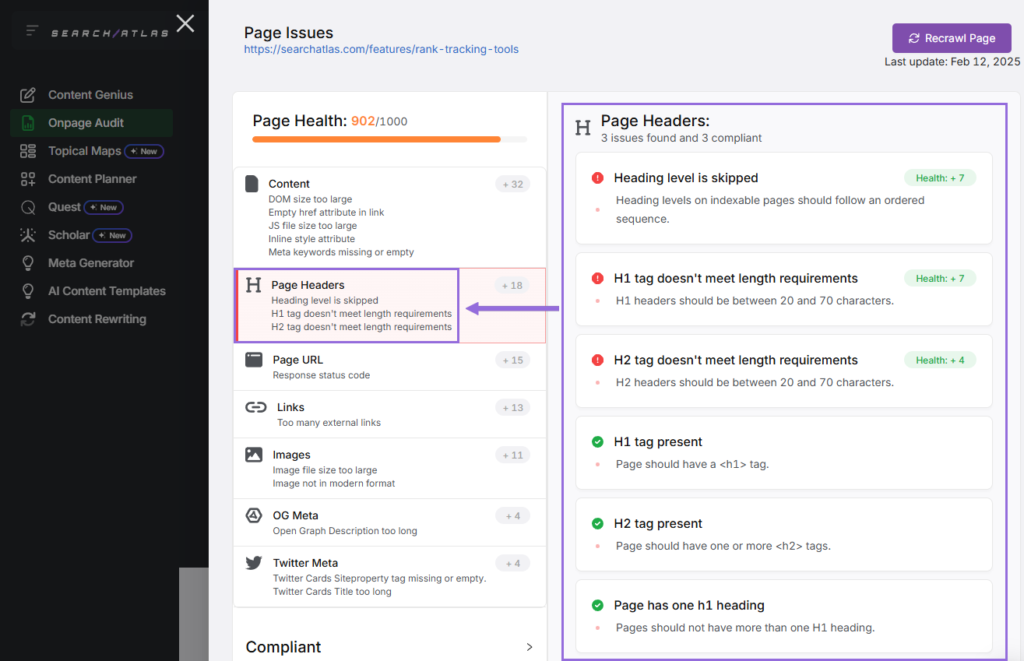
Task: Click the Page has one h1 heading item
Action: click(x=784, y=616)
